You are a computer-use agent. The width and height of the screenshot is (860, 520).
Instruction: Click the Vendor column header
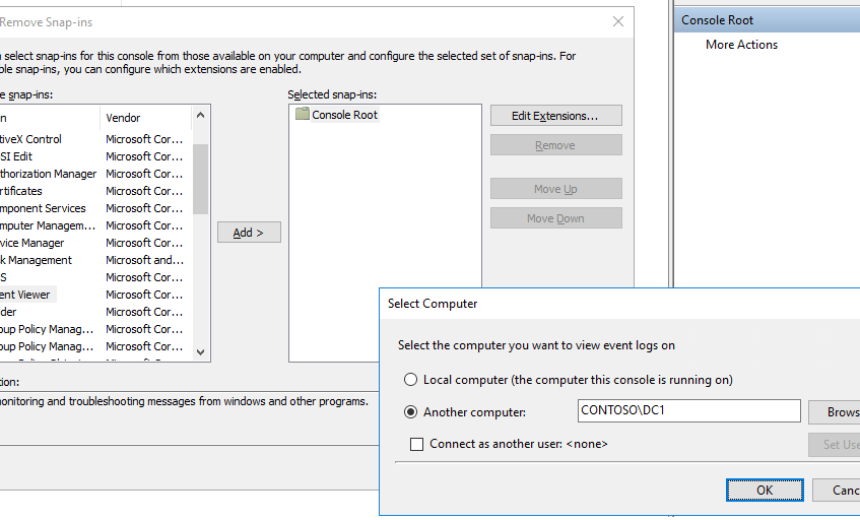pos(145,117)
